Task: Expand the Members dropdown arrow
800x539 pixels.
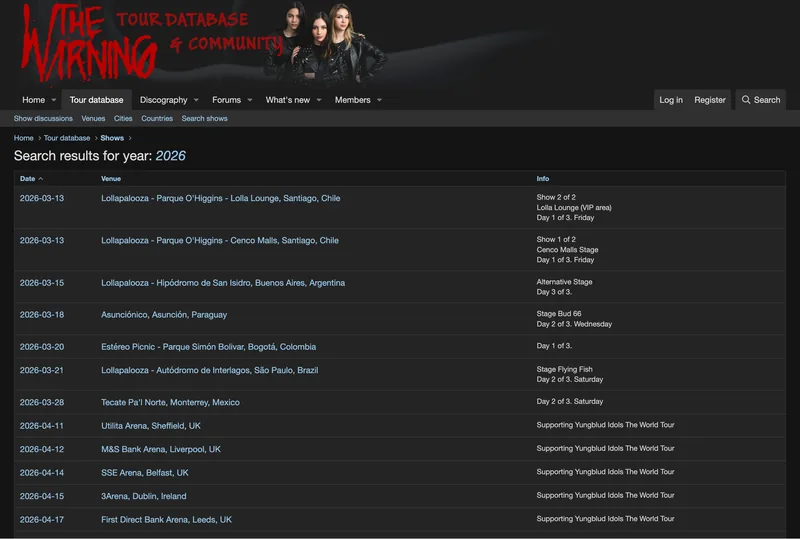Action: (x=379, y=100)
